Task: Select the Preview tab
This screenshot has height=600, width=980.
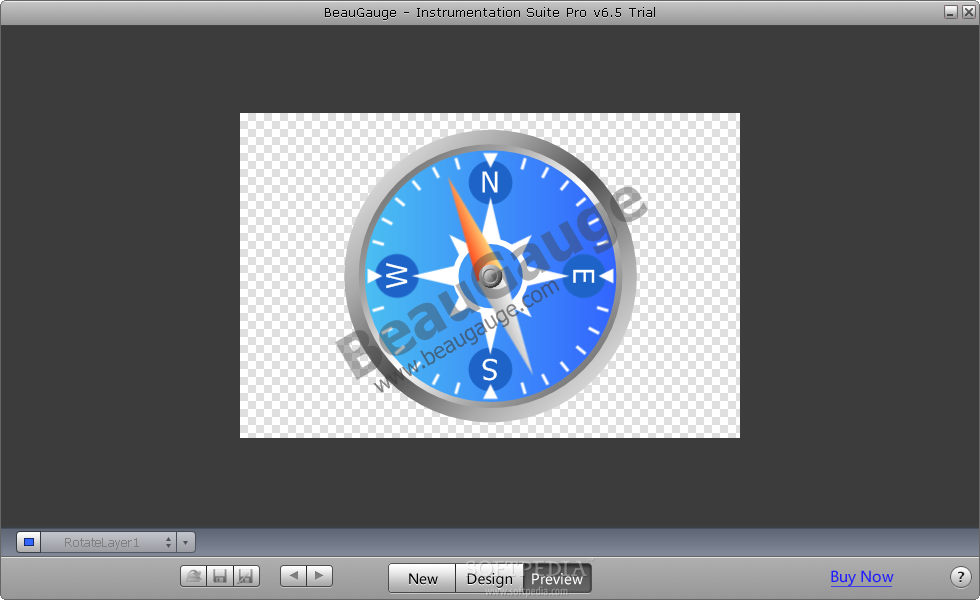Action: [x=557, y=578]
